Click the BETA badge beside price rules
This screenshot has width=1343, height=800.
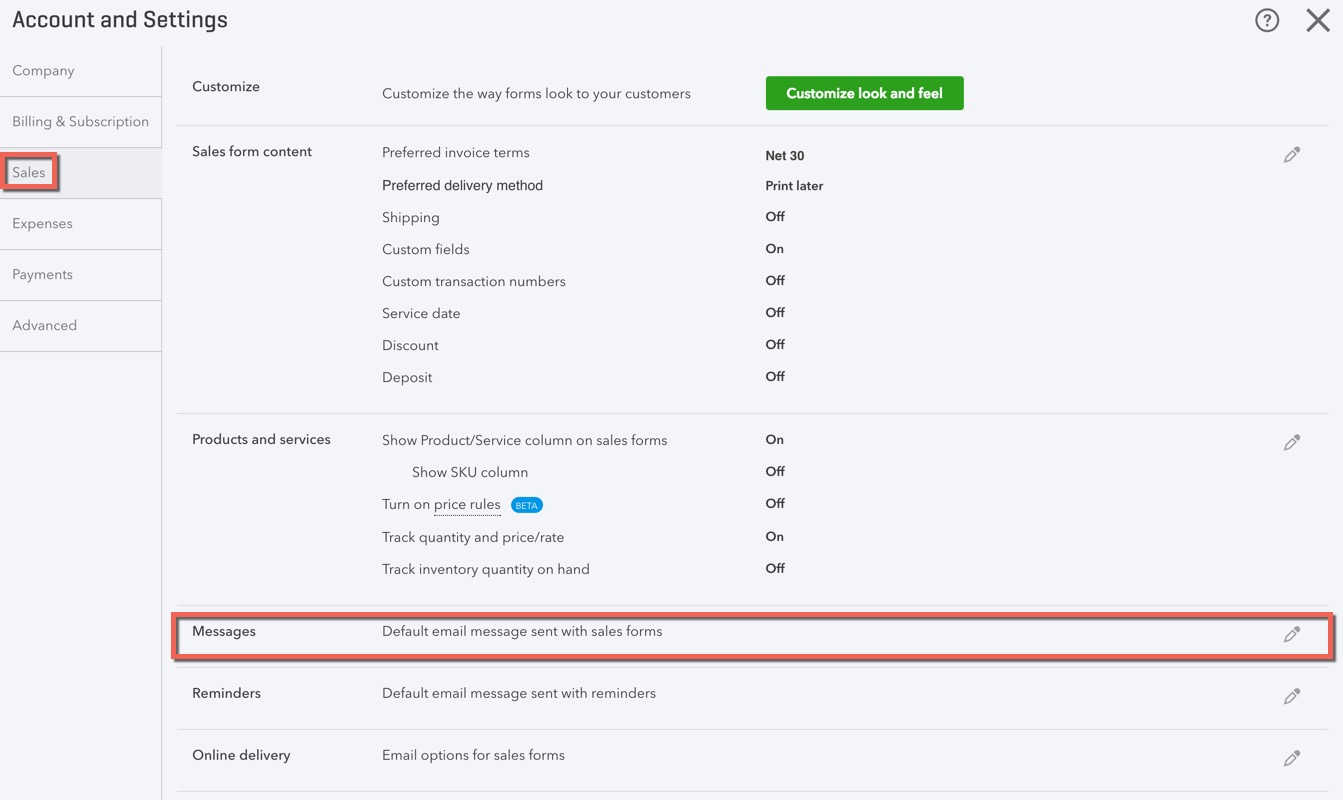pyautogui.click(x=527, y=505)
